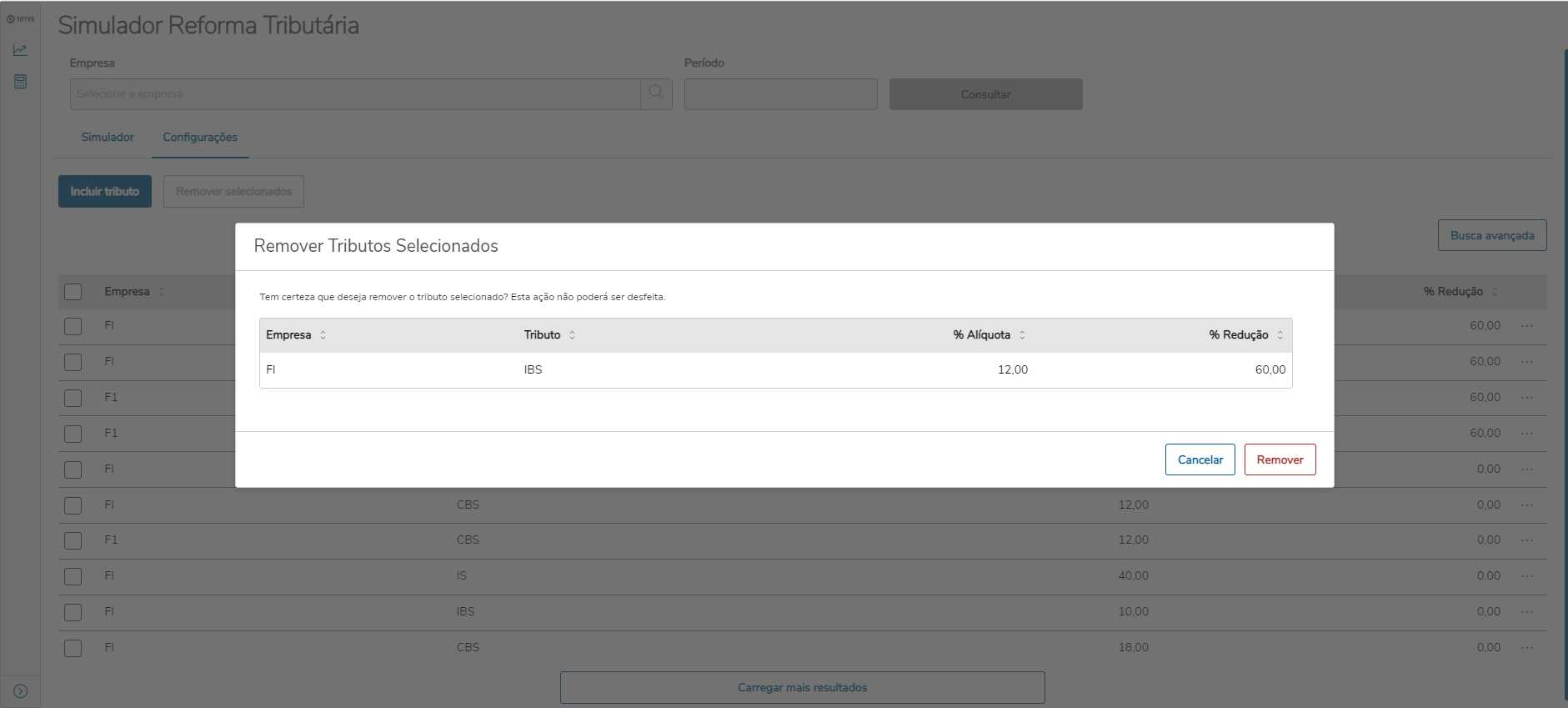Sort modal table by % Alíquota column
1568x708 pixels.
click(x=1022, y=335)
